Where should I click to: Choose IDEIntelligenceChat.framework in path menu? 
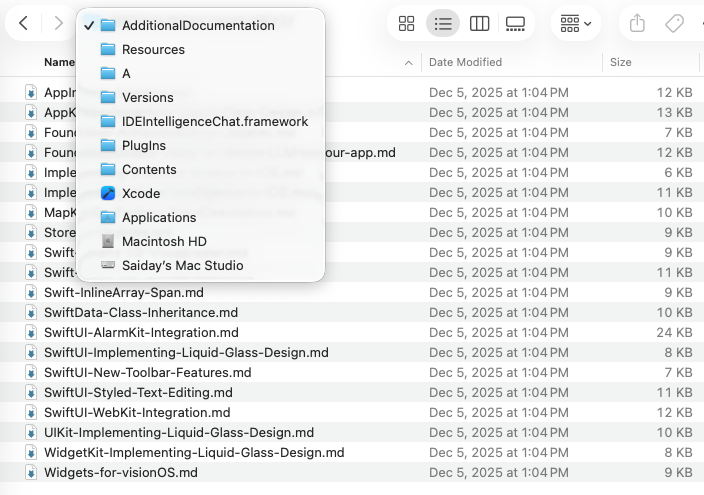coord(201,121)
